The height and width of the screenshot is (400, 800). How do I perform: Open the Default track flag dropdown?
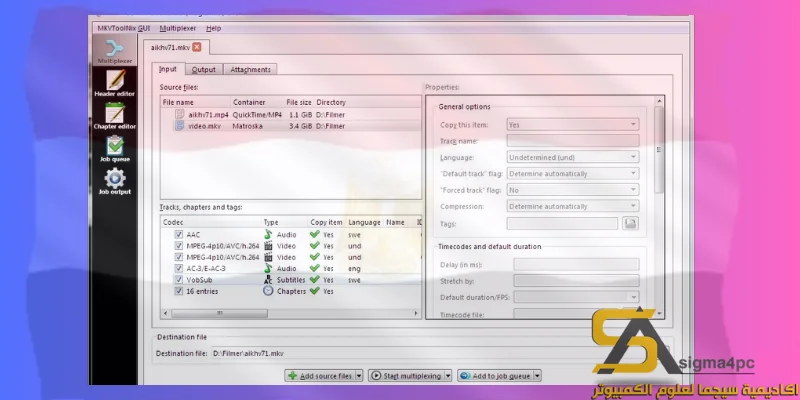click(x=572, y=174)
